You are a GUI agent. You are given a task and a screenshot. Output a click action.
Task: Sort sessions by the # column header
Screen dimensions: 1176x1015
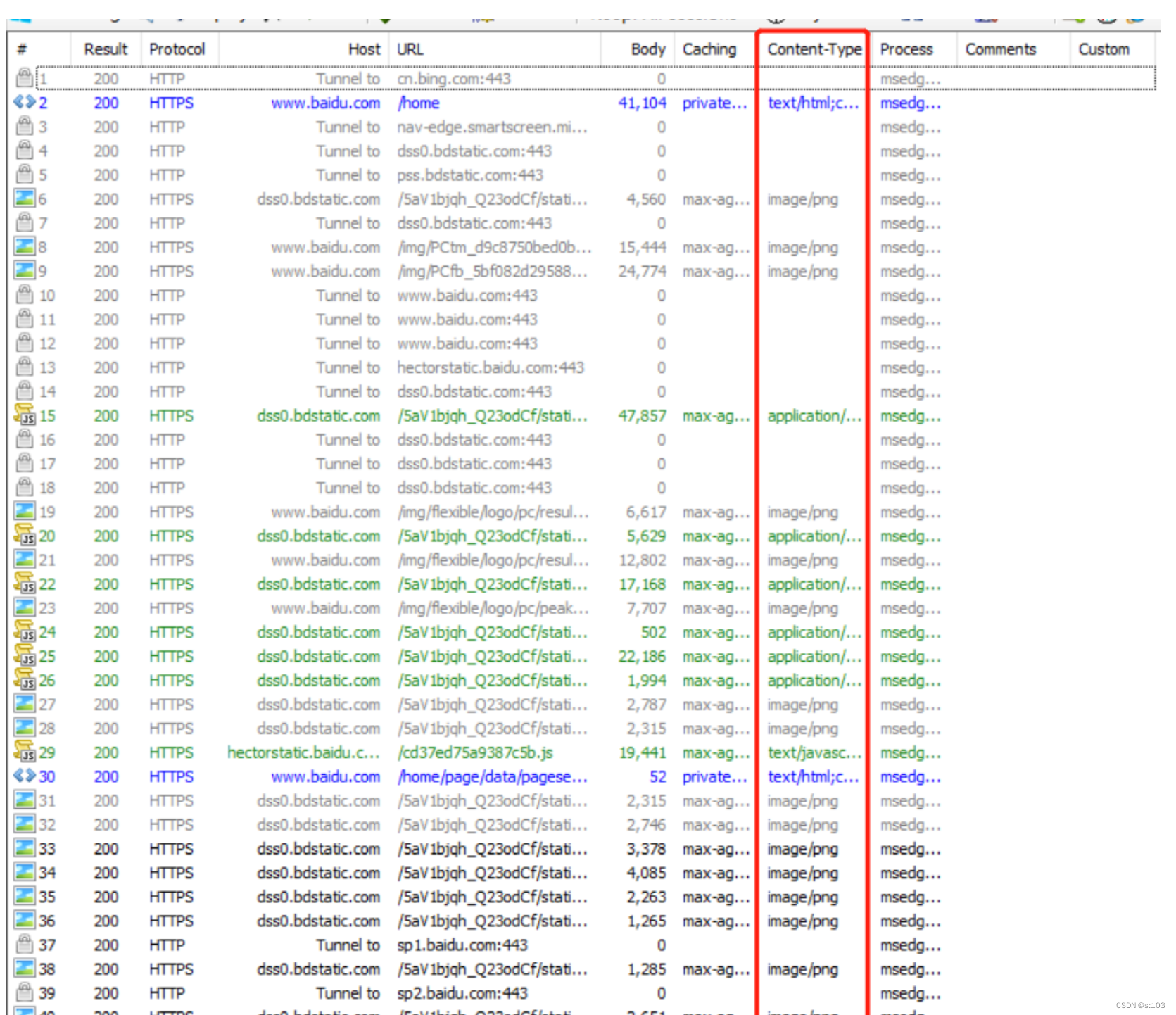[x=39, y=49]
